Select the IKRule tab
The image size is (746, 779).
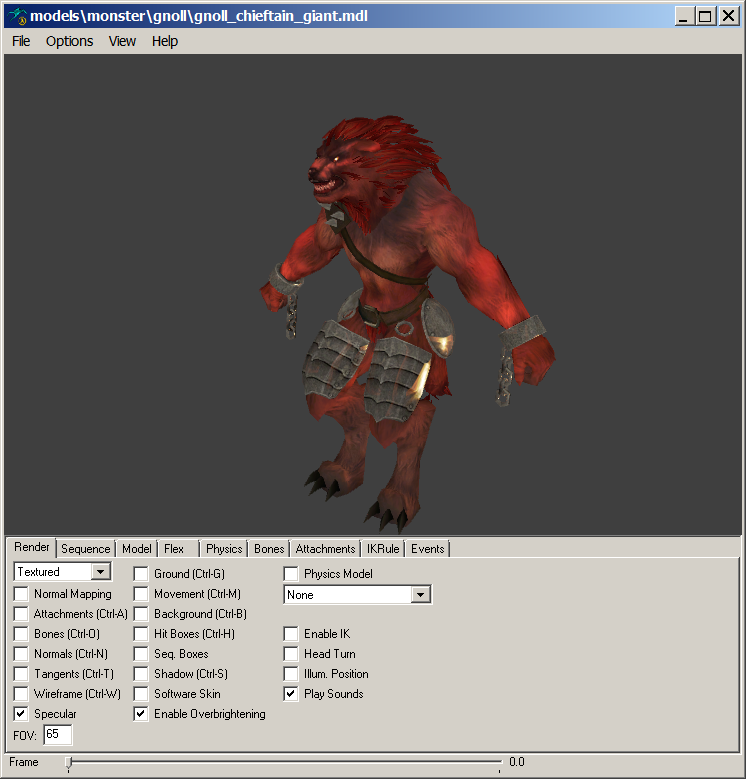[383, 549]
